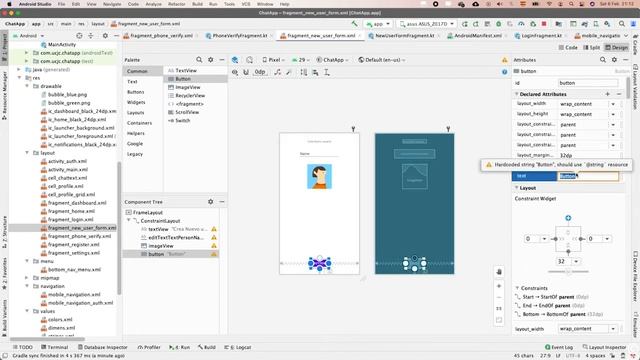Image resolution: width=640 pixels, height=360 pixels.
Task: Collapse the drawable folder in project tree
Action: coord(27,87)
